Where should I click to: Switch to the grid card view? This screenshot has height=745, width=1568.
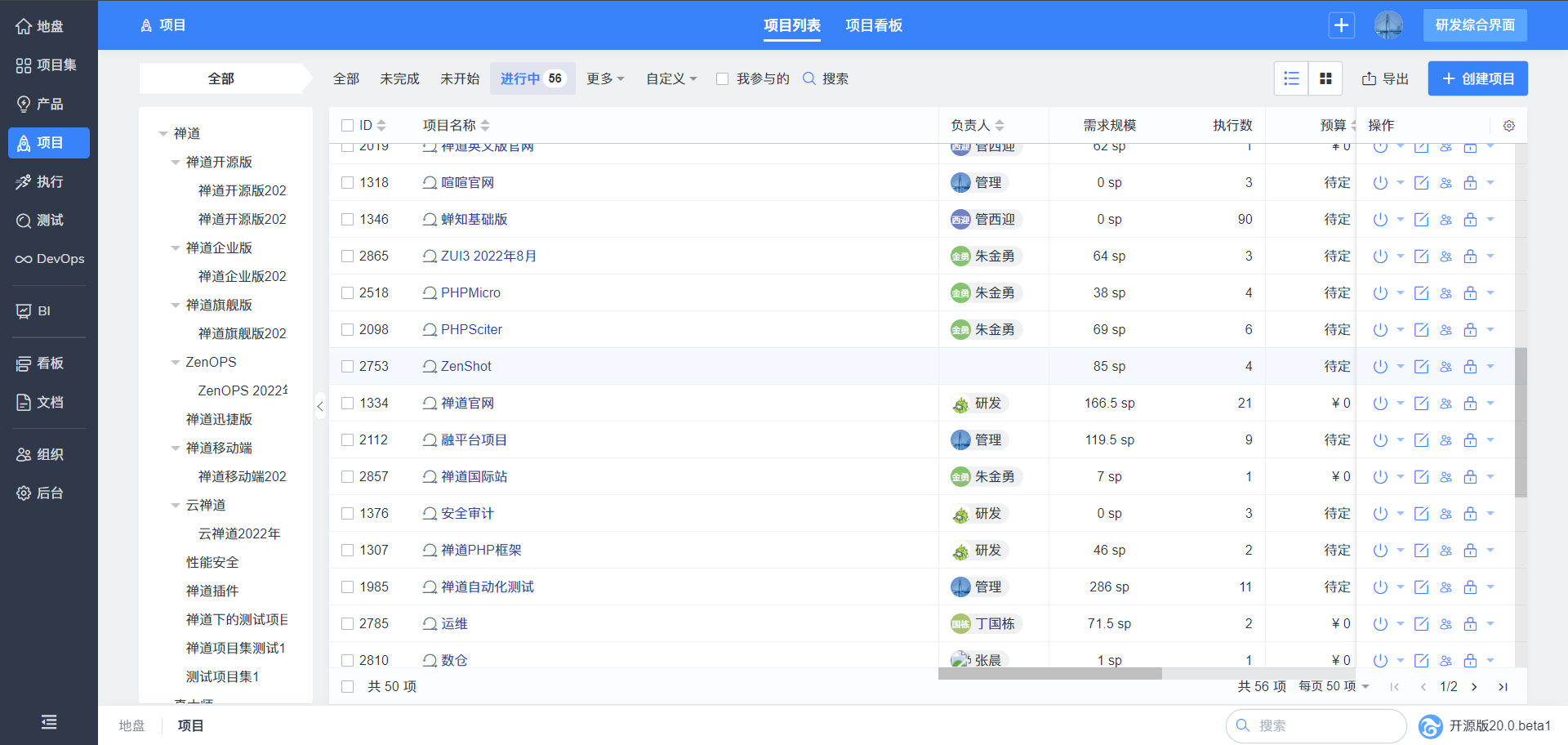(1325, 78)
